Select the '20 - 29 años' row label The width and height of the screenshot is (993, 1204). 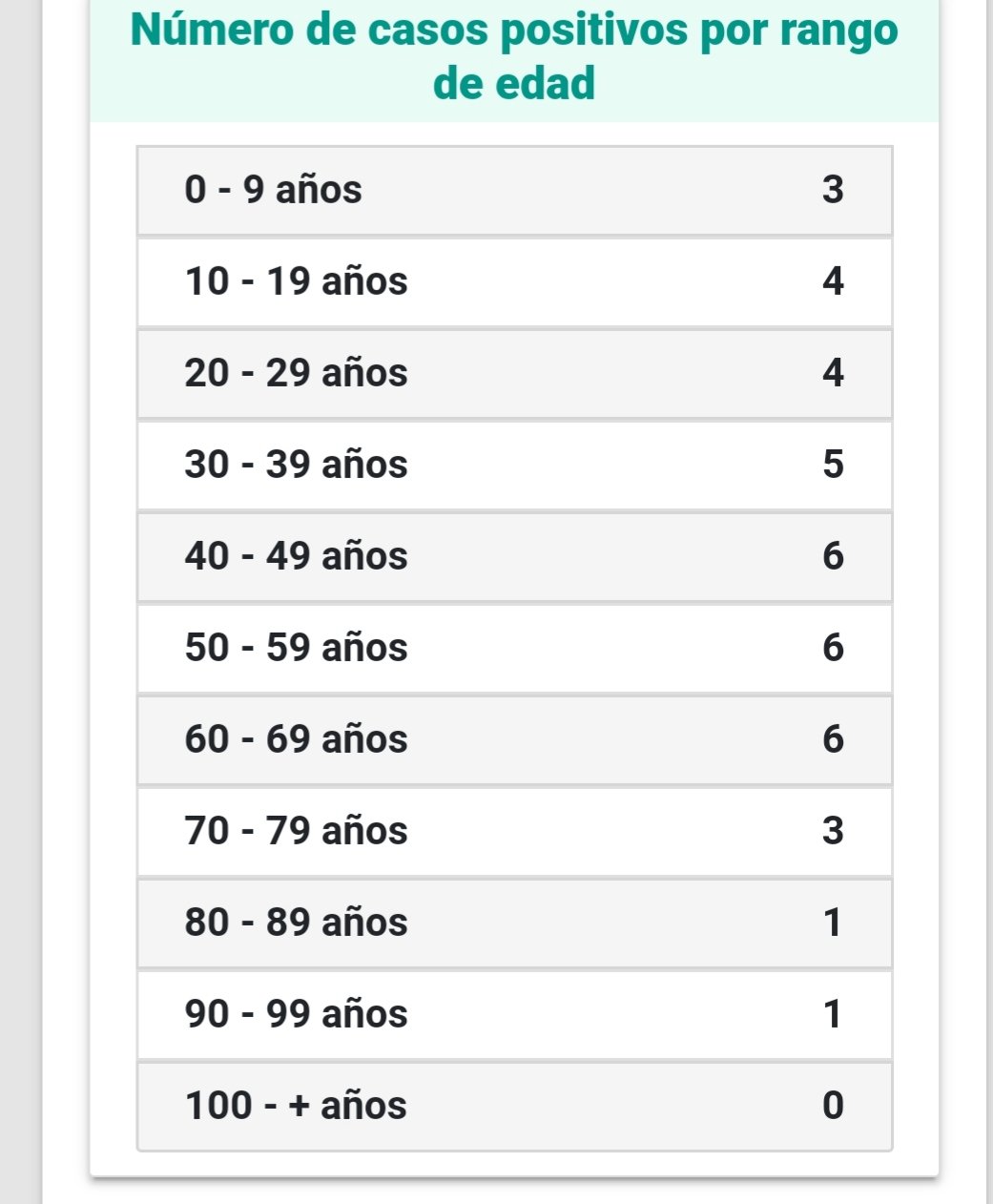click(296, 373)
